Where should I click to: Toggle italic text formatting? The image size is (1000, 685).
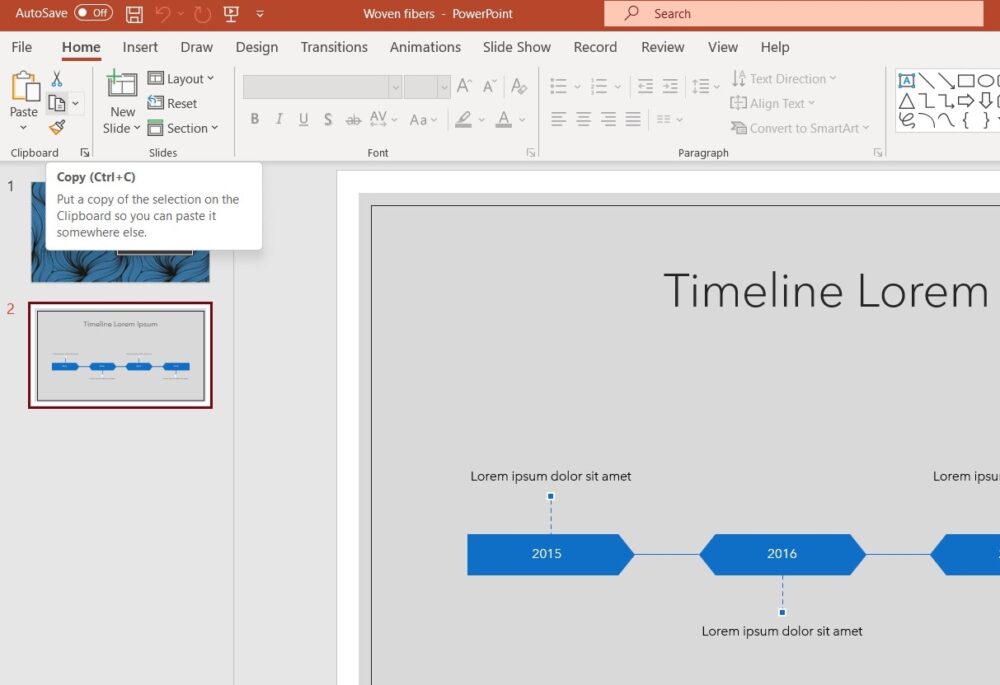point(279,120)
